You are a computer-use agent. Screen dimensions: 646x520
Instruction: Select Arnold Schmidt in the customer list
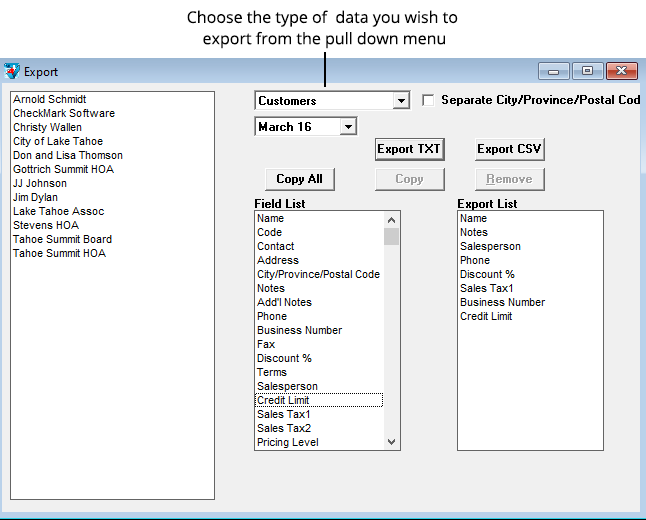tap(50, 99)
